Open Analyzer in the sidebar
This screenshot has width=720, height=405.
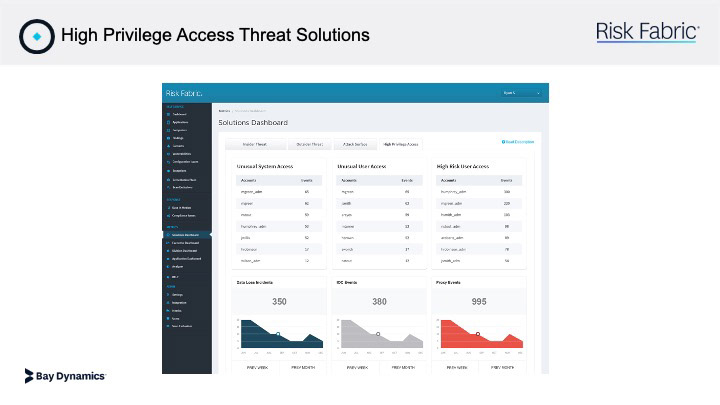[177, 266]
